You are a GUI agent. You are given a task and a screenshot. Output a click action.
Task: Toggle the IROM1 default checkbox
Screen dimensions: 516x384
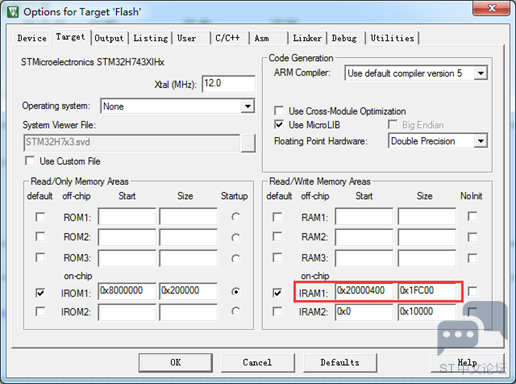40,293
